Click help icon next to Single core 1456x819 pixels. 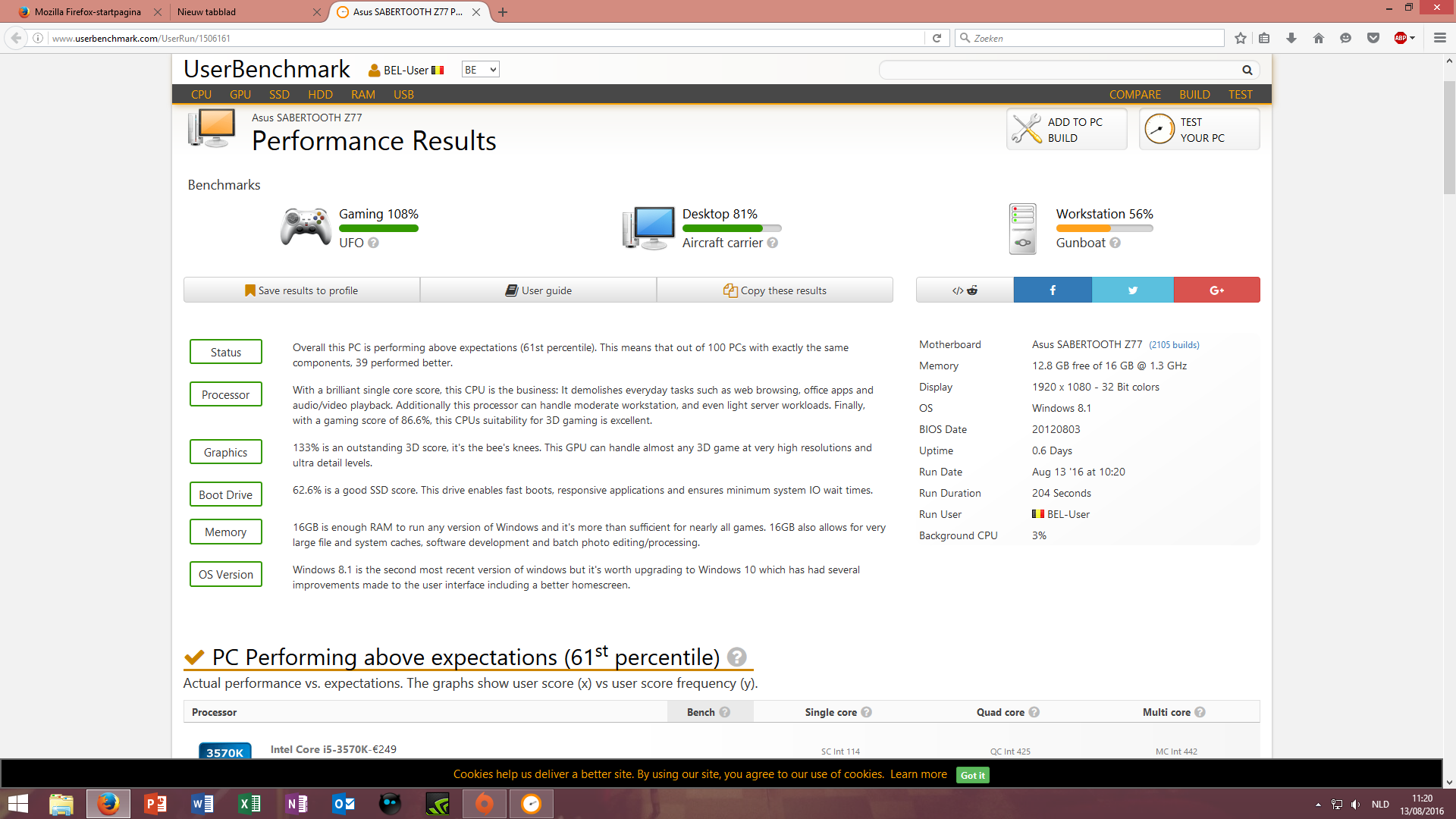pos(867,712)
